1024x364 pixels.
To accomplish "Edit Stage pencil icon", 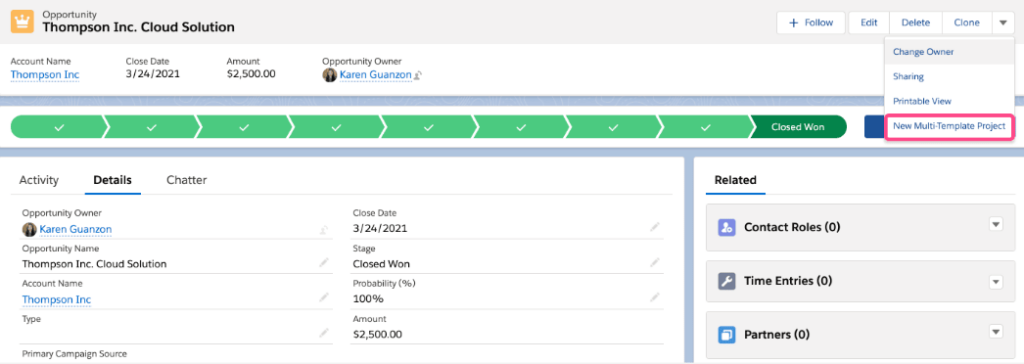I will point(654,263).
